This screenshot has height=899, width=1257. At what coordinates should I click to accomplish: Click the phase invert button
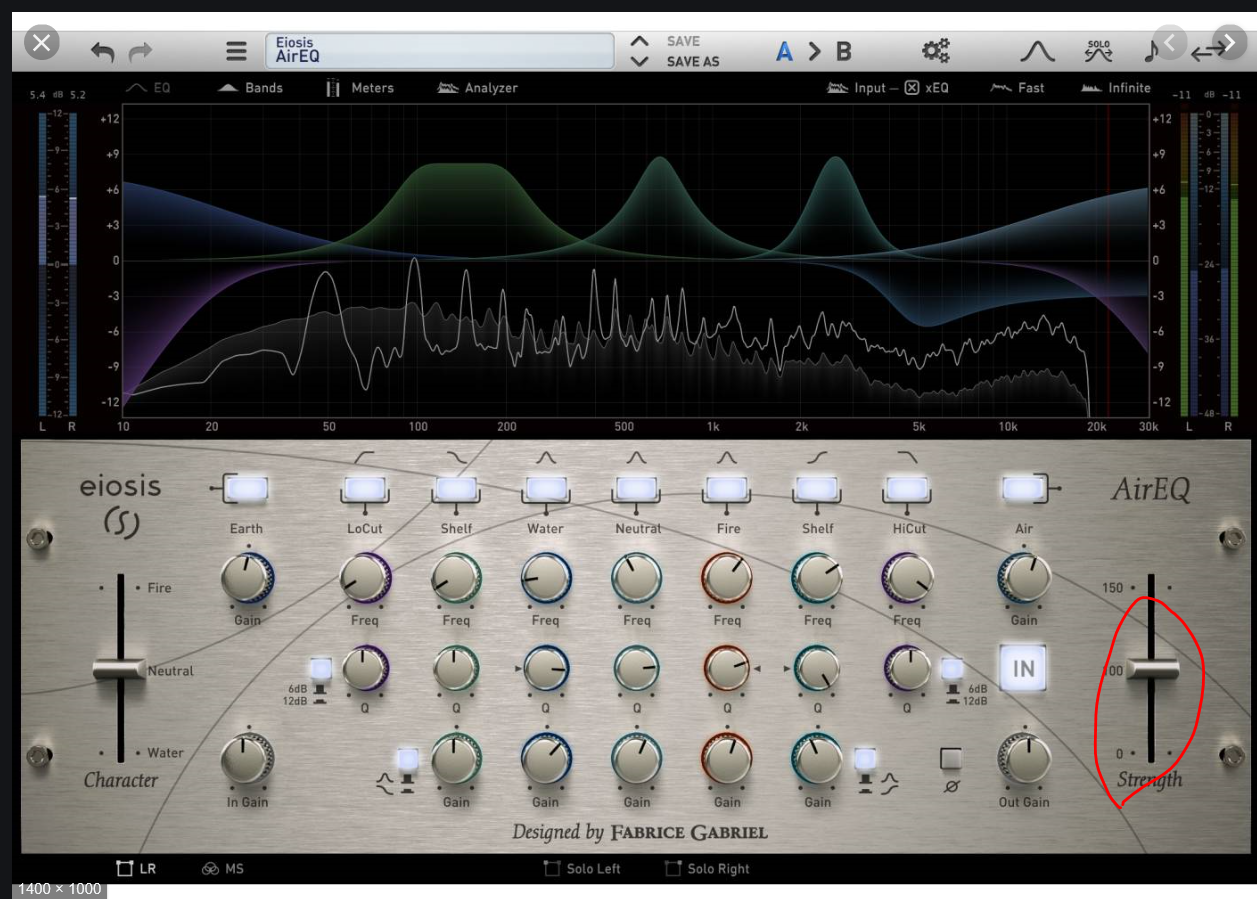click(951, 759)
